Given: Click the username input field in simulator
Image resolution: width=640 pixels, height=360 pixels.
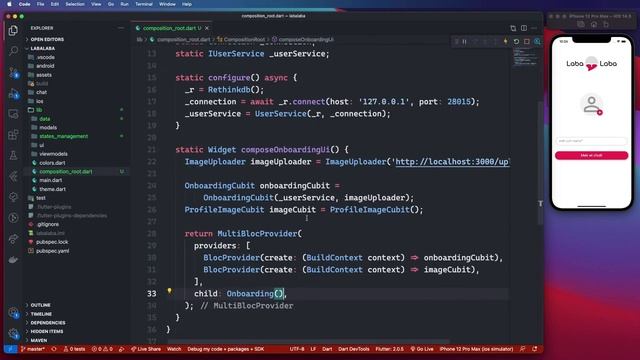Looking at the screenshot, I should coord(591,141).
